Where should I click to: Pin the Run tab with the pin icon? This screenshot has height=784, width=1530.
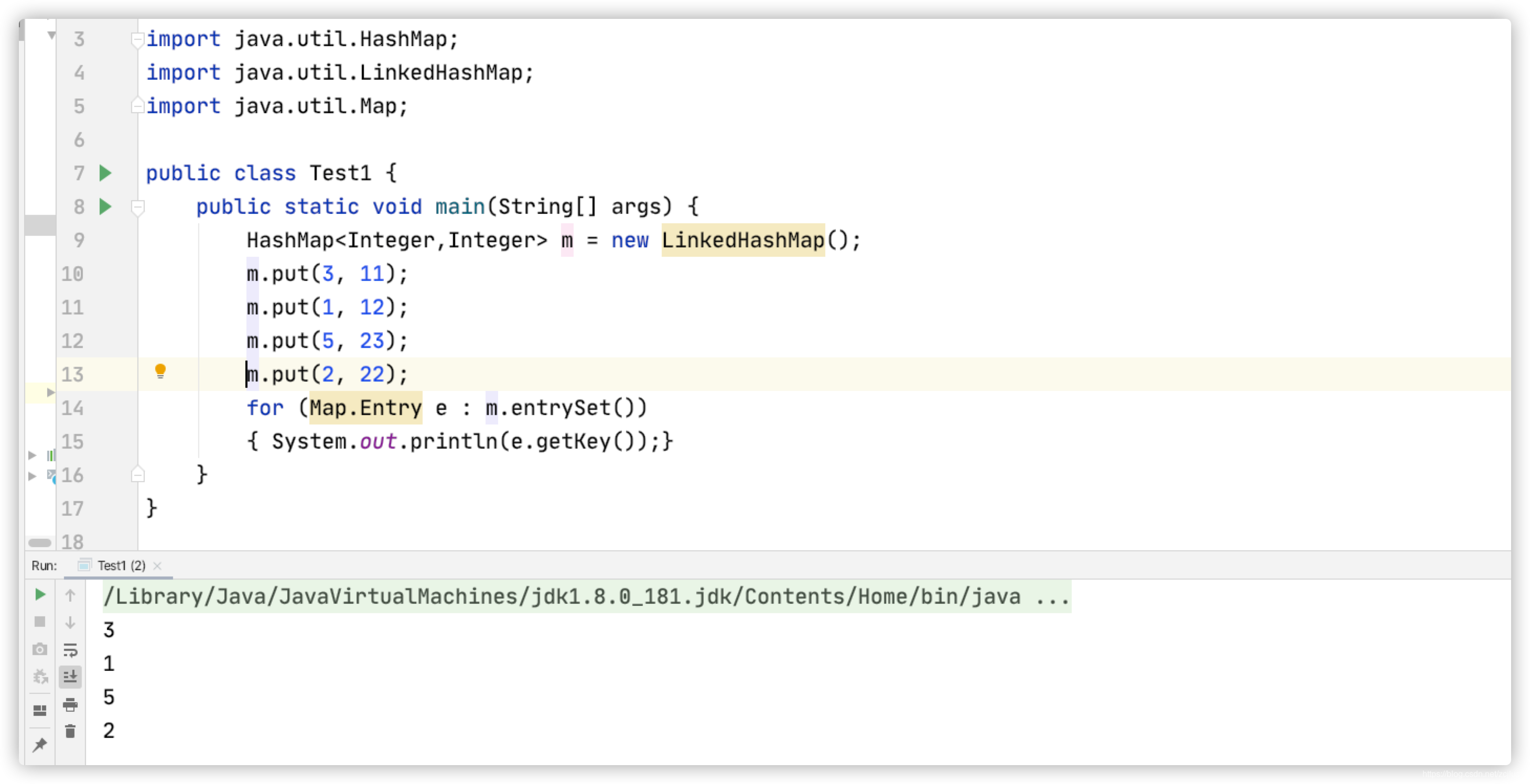40,745
